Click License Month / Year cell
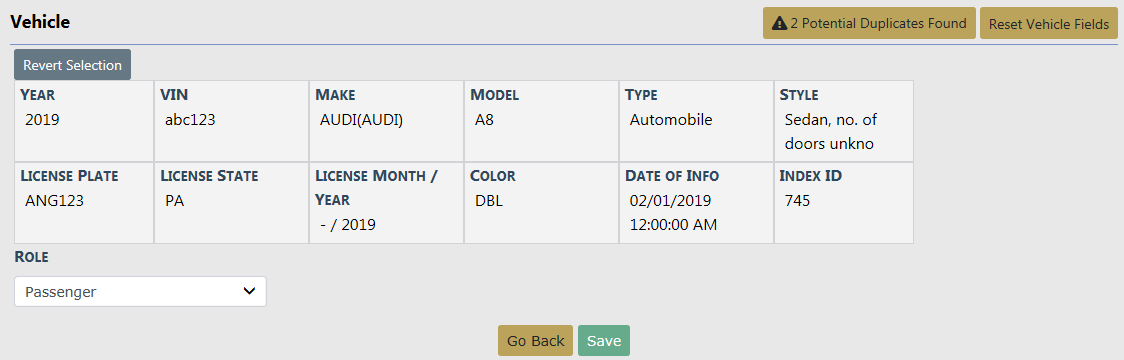 (x=386, y=203)
